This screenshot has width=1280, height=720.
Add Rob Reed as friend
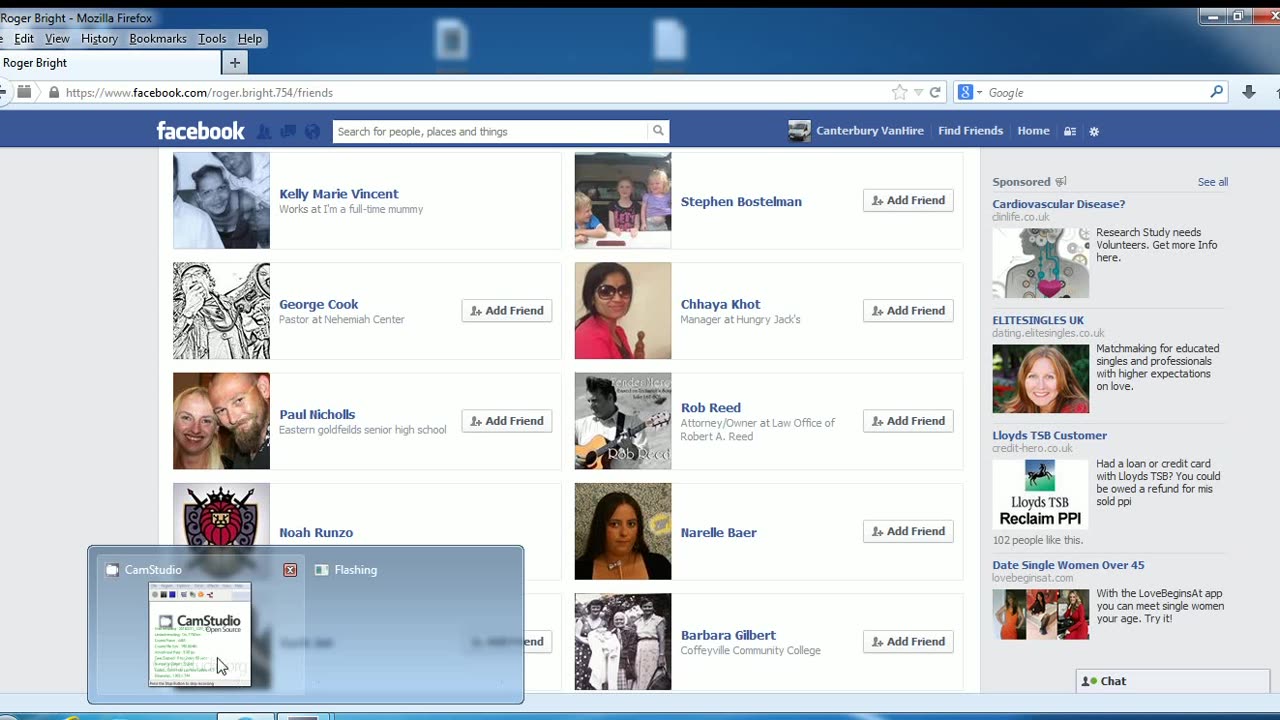(x=908, y=421)
